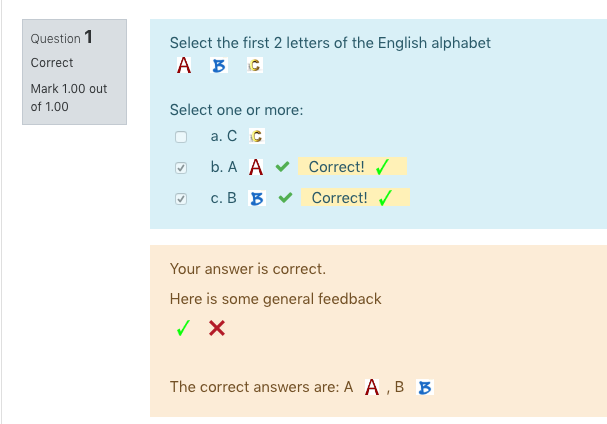Click the green tick icon in general feedback
Image resolution: width=607 pixels, height=424 pixels.
click(x=183, y=328)
